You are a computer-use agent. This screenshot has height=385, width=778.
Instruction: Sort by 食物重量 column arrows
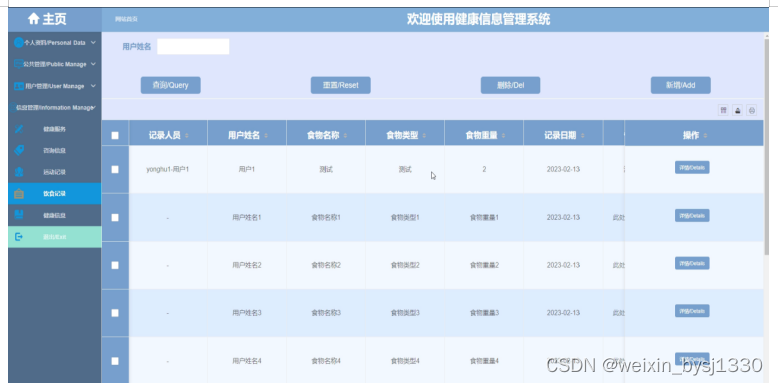(503, 136)
